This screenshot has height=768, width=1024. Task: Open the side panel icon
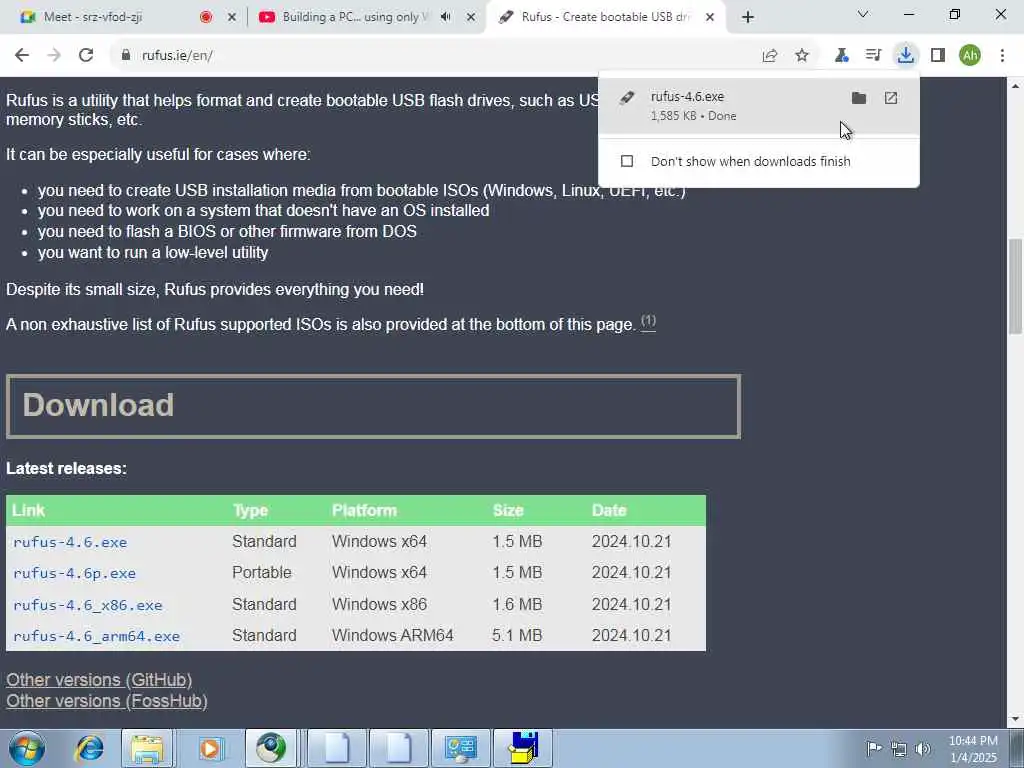pos(938,56)
